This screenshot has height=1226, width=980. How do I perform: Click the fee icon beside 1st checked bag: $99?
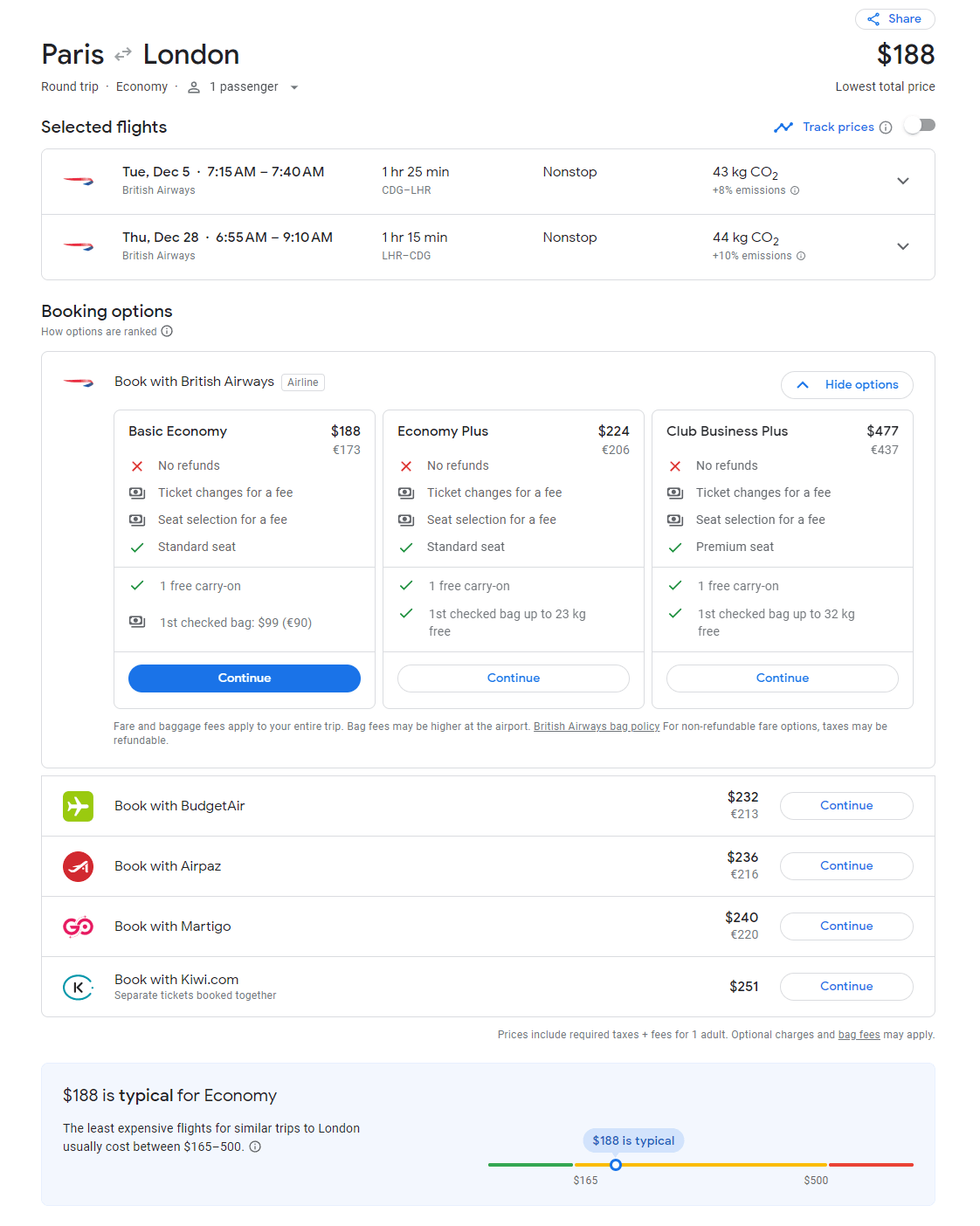[x=137, y=622]
